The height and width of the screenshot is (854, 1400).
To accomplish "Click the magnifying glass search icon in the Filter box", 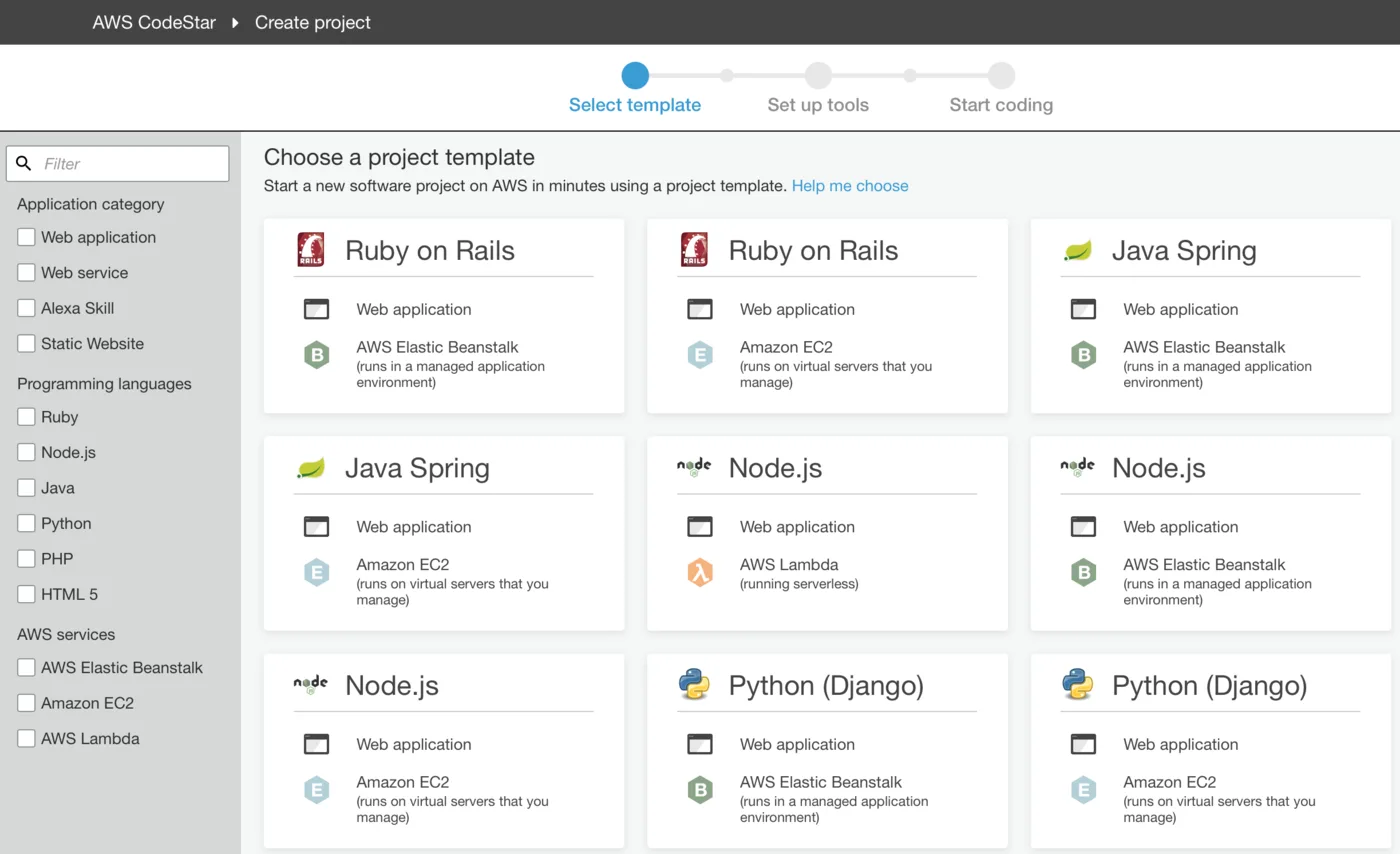I will [24, 163].
